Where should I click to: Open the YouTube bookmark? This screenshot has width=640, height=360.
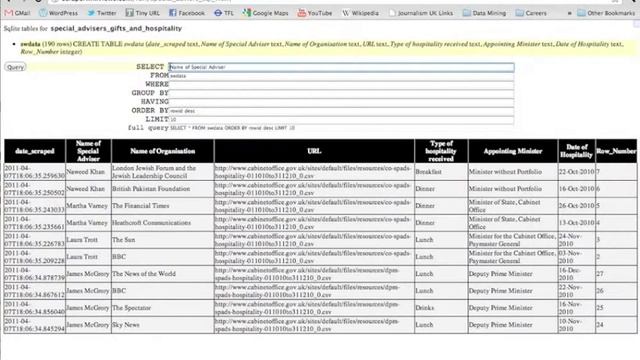pyautogui.click(x=315, y=13)
